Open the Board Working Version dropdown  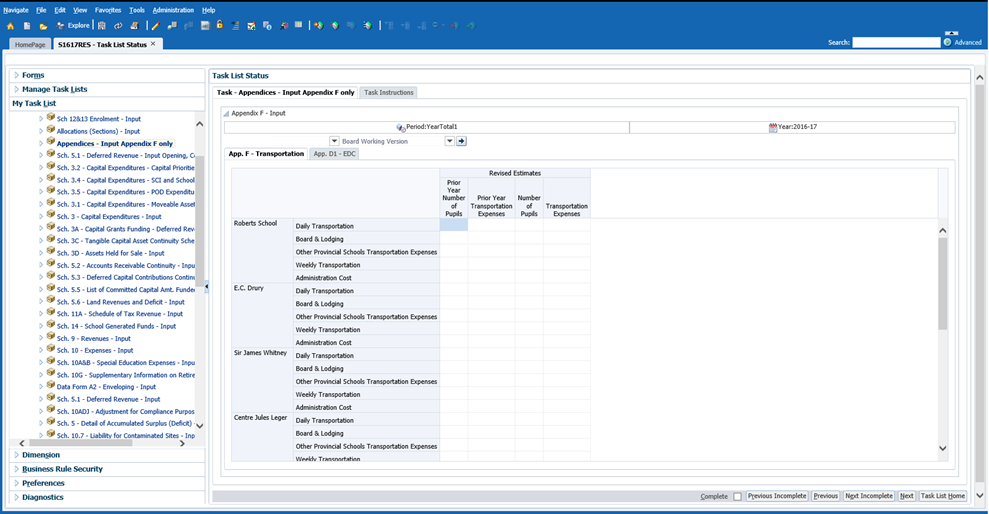449,141
